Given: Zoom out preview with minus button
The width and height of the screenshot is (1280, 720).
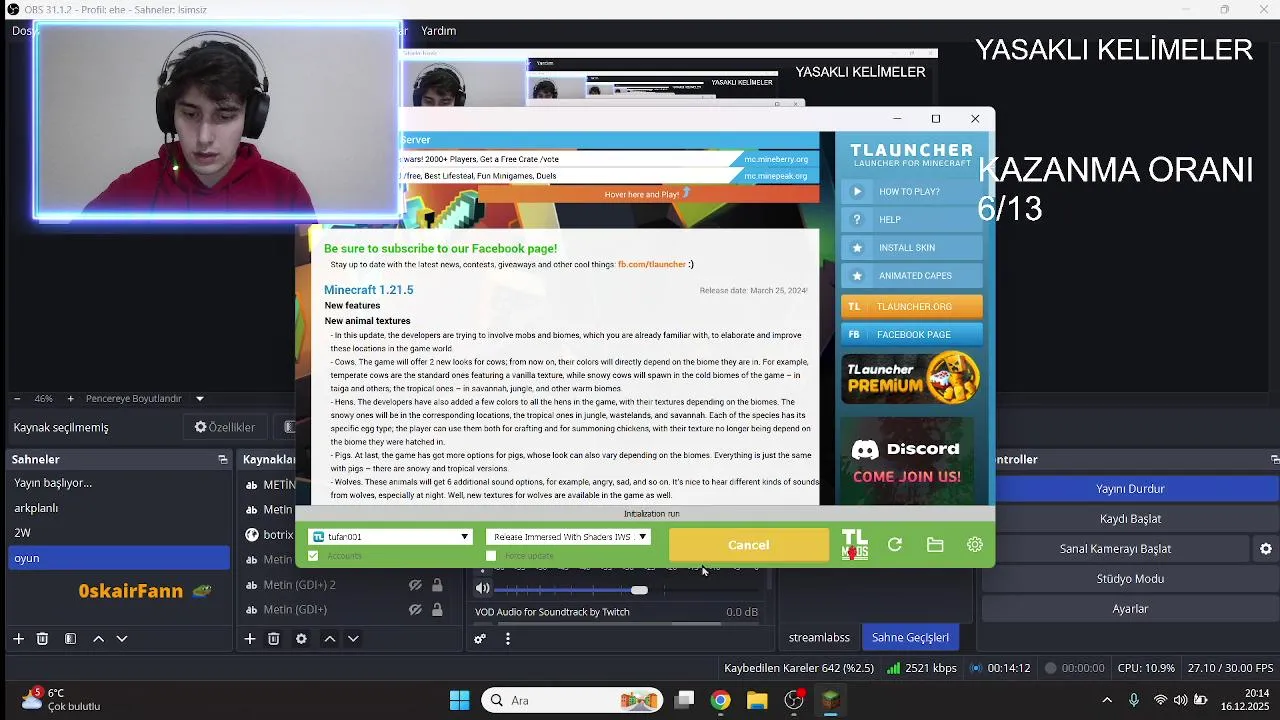Looking at the screenshot, I should pos(17,398).
